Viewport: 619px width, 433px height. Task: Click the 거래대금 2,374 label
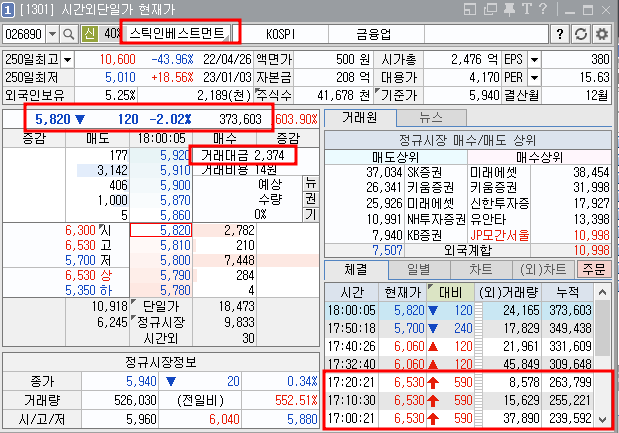click(243, 156)
